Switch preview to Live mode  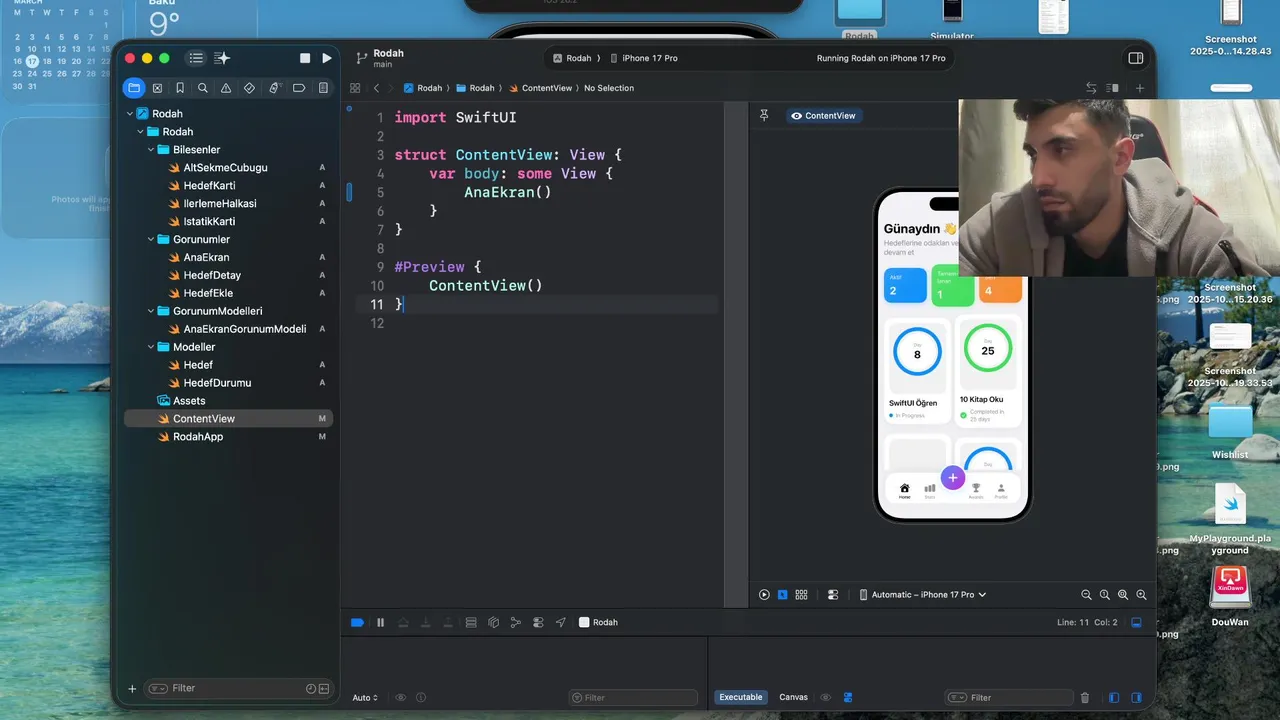click(x=764, y=594)
